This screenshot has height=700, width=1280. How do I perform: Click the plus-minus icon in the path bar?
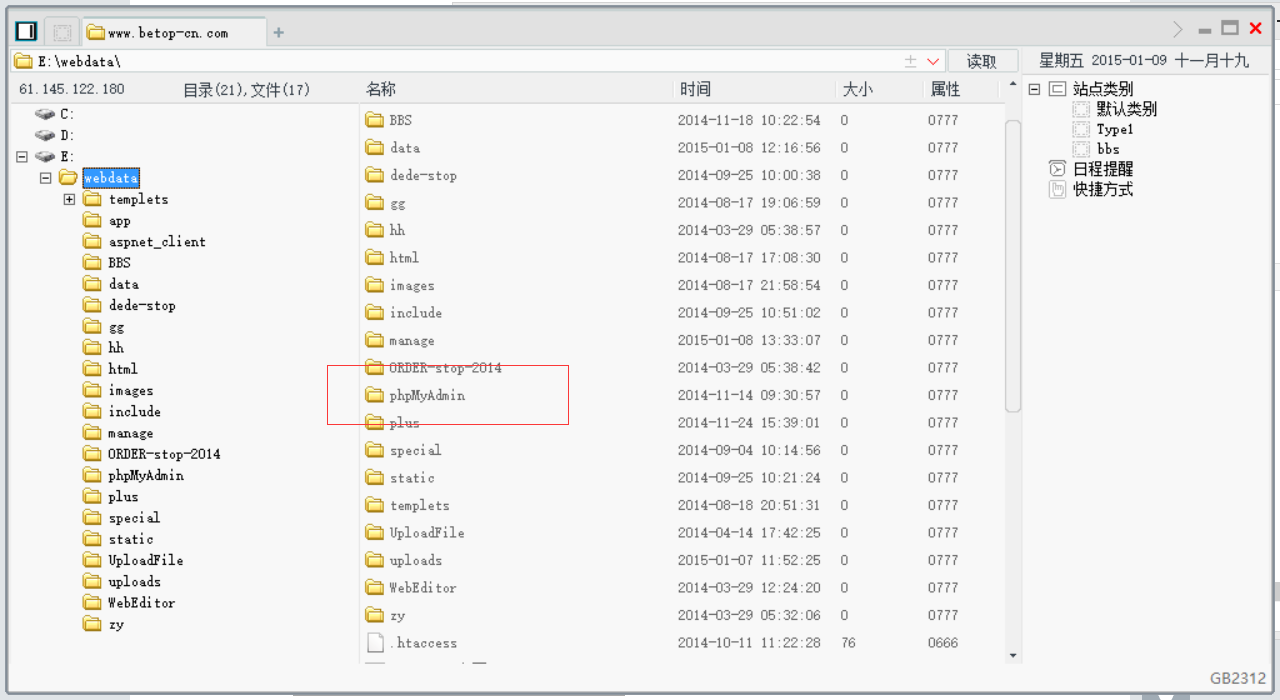pyautogui.click(x=911, y=61)
